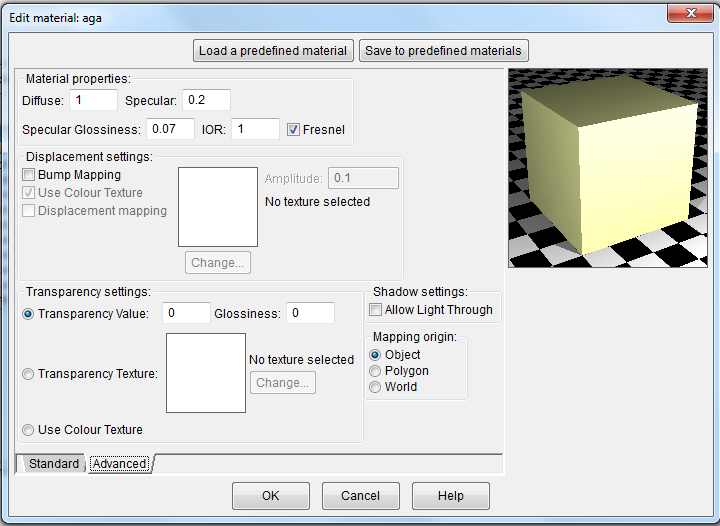The height and width of the screenshot is (526, 720).
Task: Click the transparency Glossiness input field
Action: click(310, 313)
